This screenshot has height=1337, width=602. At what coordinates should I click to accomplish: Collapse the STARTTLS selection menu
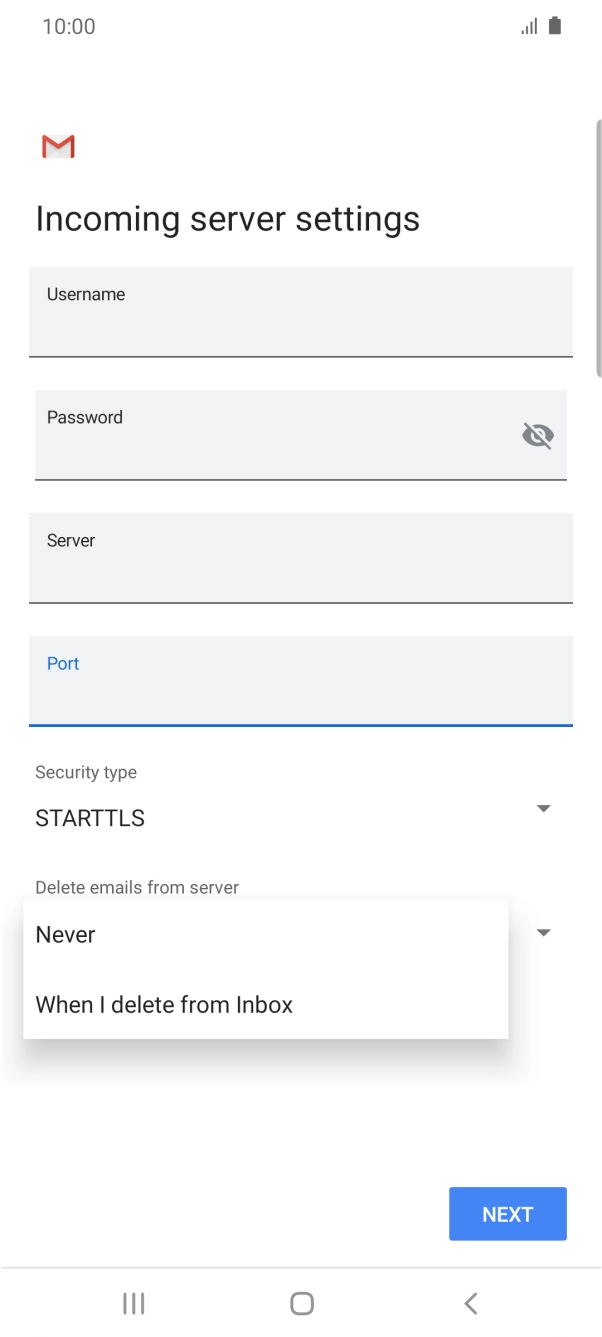point(543,808)
